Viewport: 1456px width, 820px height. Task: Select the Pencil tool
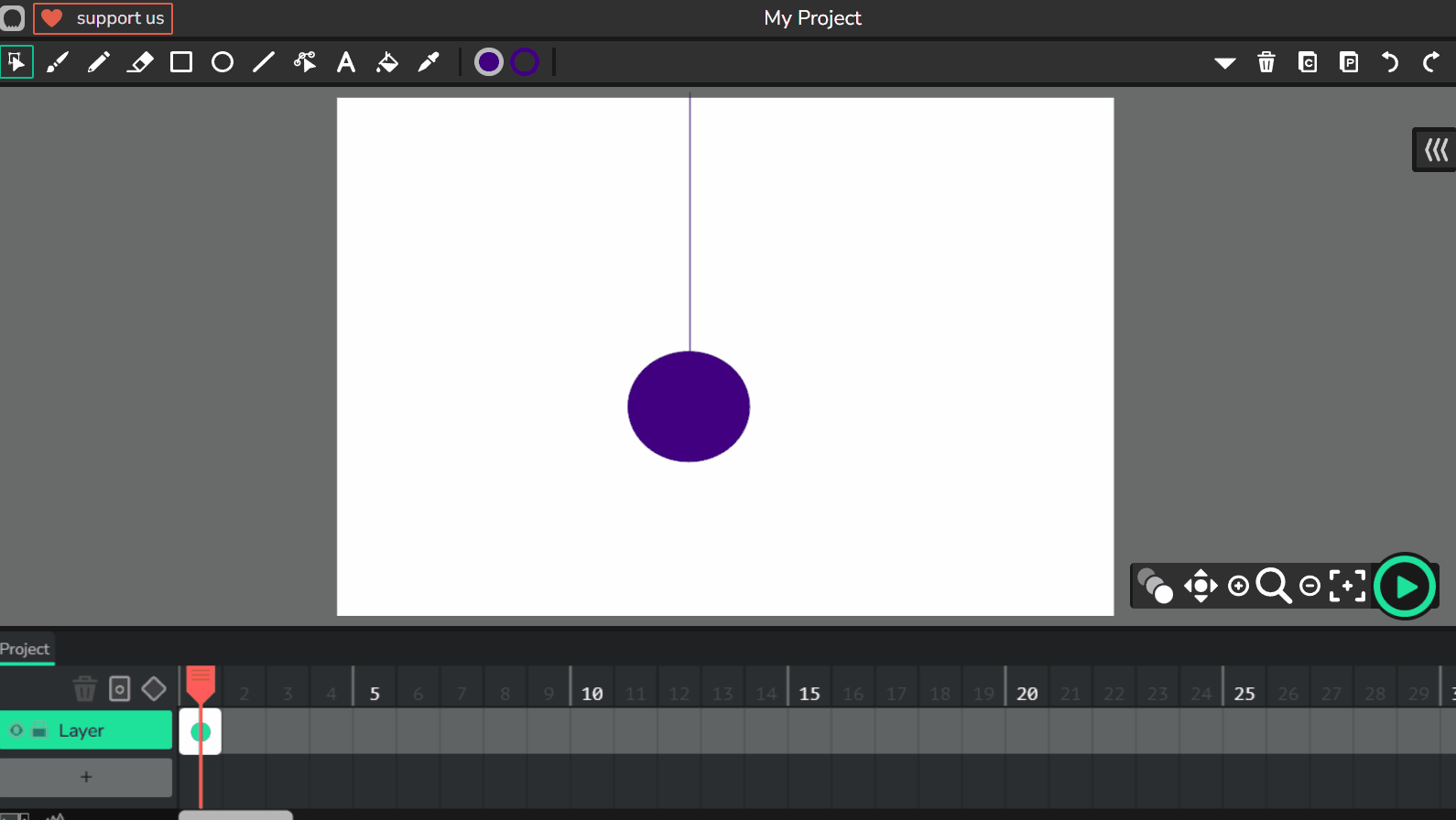(x=99, y=62)
